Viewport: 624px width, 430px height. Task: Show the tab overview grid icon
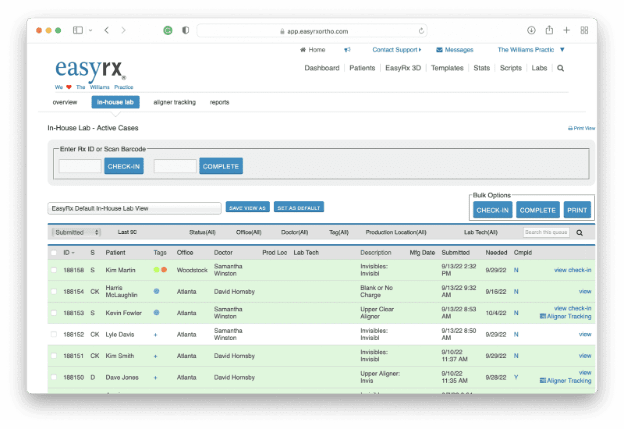click(x=584, y=30)
